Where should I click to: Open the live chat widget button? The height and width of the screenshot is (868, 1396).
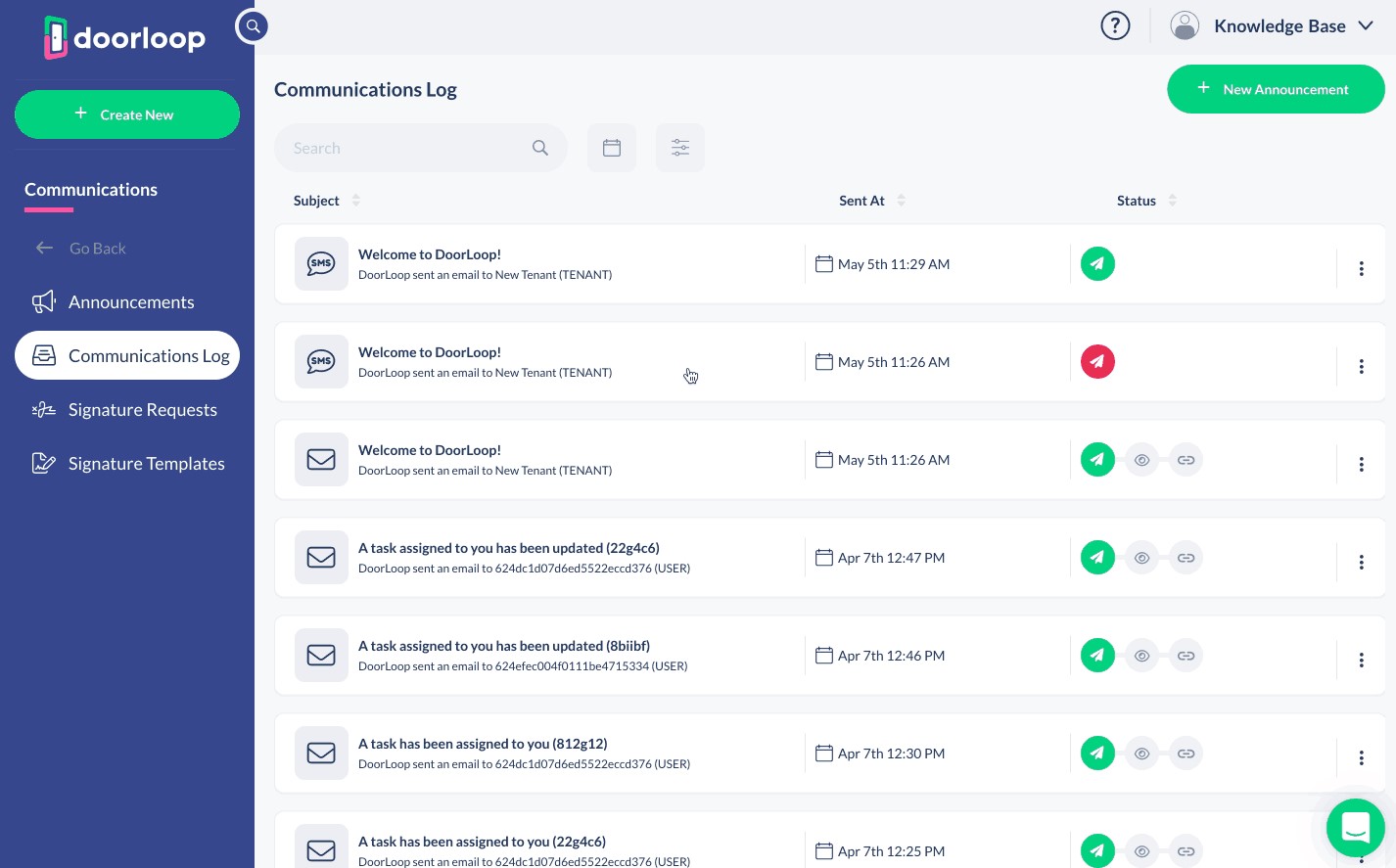(1355, 828)
